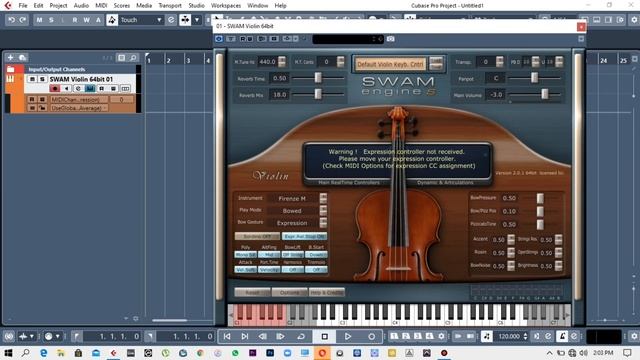This screenshot has height=360, width=640.
Task: Toggle the Harmonics Off button
Action: 293,269
